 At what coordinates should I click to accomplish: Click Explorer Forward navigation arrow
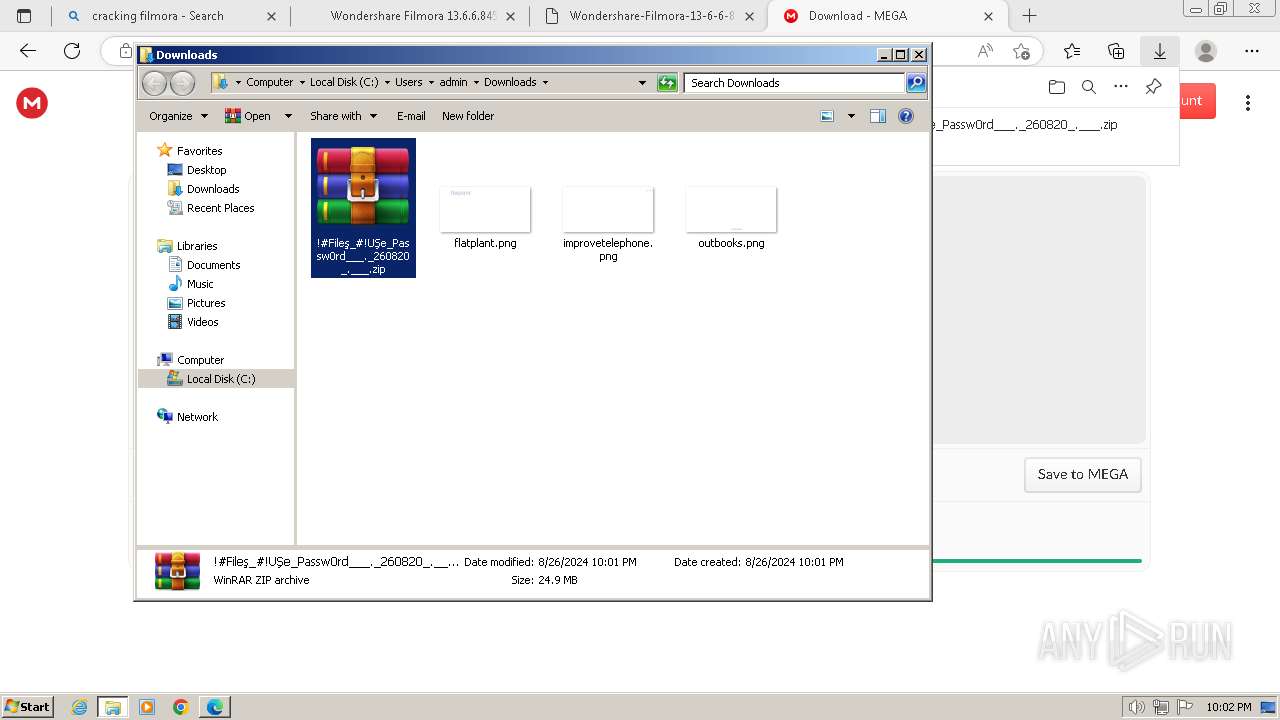coord(182,83)
